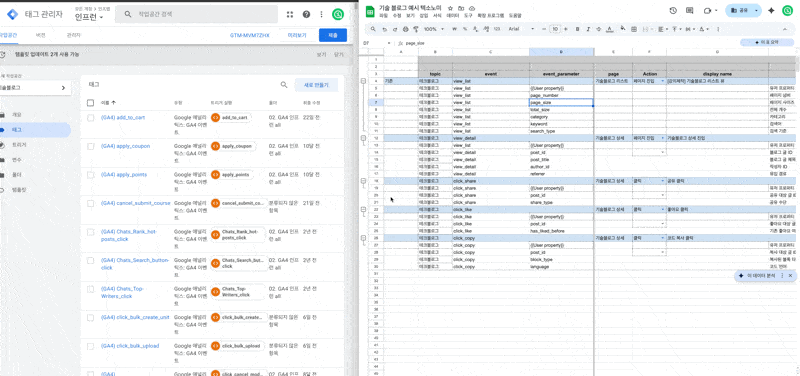This screenshot has width=800, height=376.
Task: Click Google Tag Manager logo
Action: [12, 14]
